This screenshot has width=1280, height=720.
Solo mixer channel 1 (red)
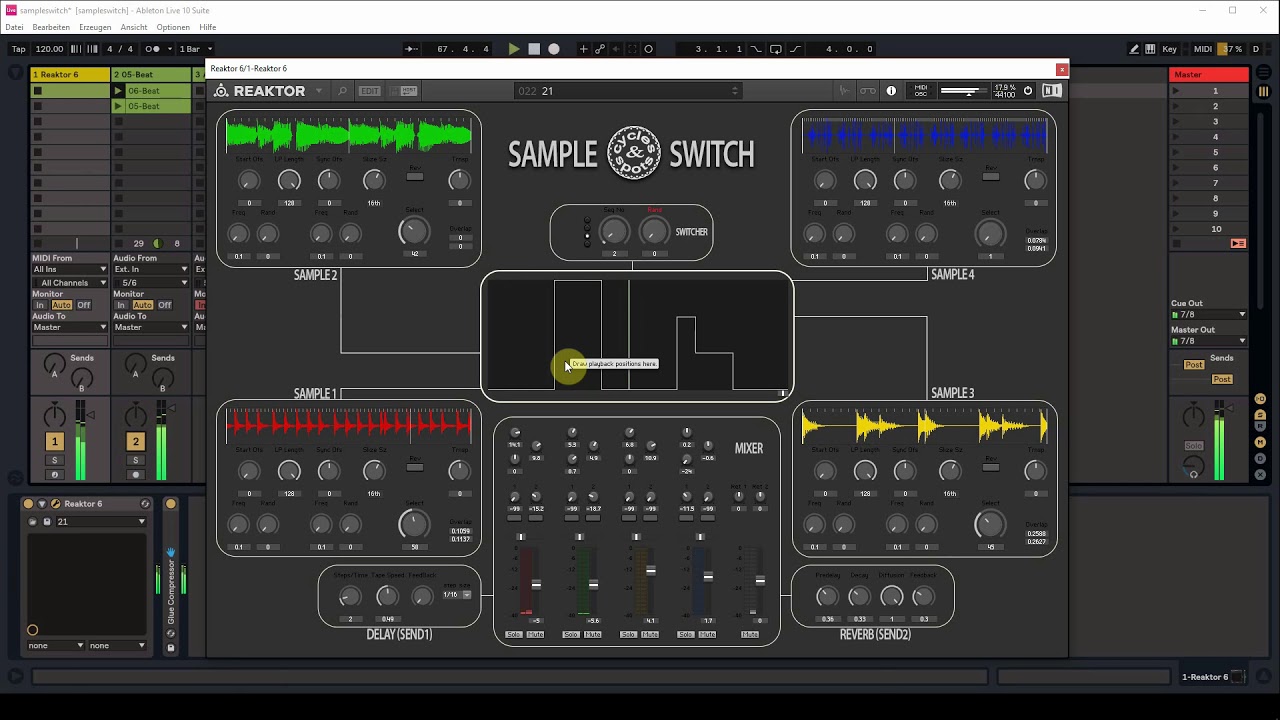514,634
